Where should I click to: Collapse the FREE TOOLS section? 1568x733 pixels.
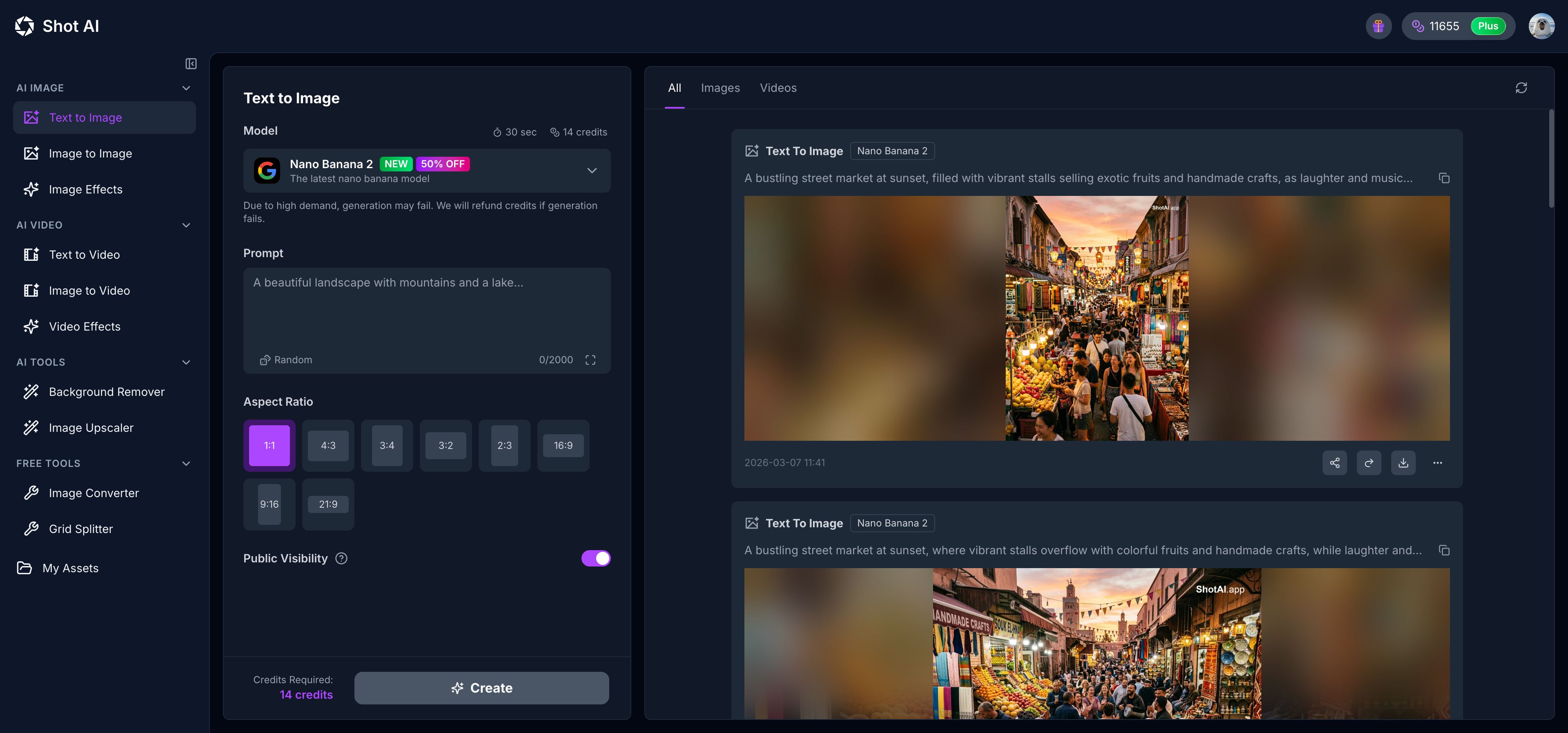point(186,464)
